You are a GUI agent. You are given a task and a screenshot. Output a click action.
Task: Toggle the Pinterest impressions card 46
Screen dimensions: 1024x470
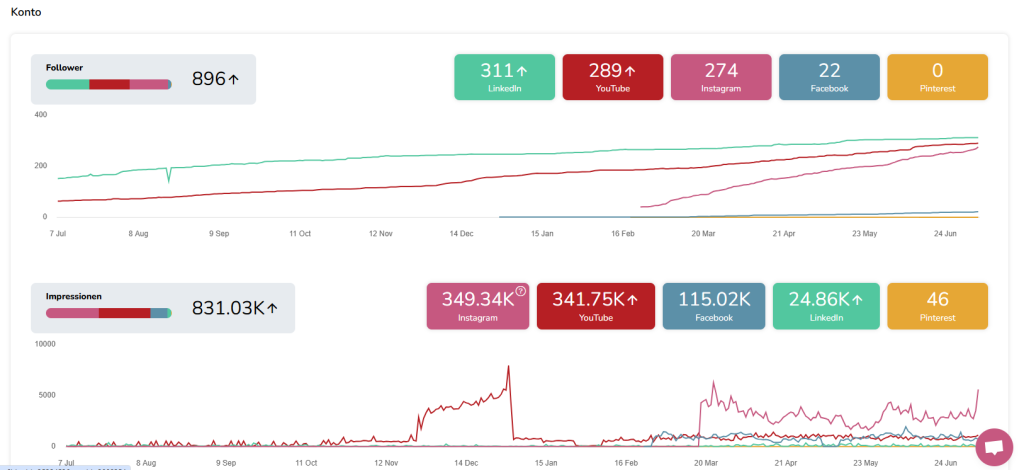point(937,305)
